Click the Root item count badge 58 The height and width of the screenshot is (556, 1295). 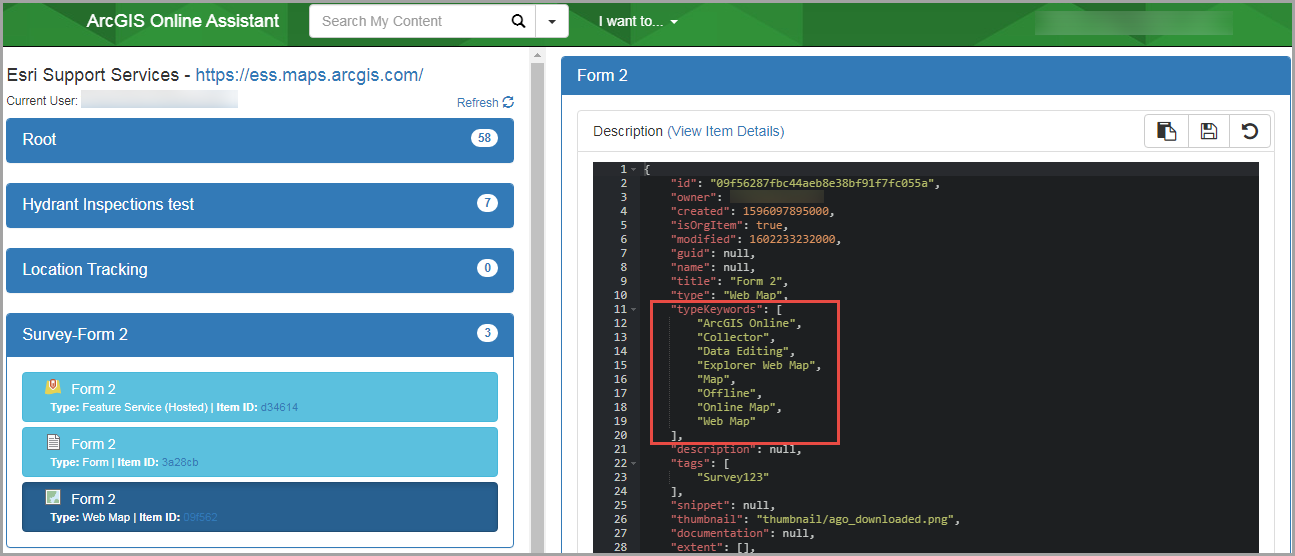[x=485, y=138]
